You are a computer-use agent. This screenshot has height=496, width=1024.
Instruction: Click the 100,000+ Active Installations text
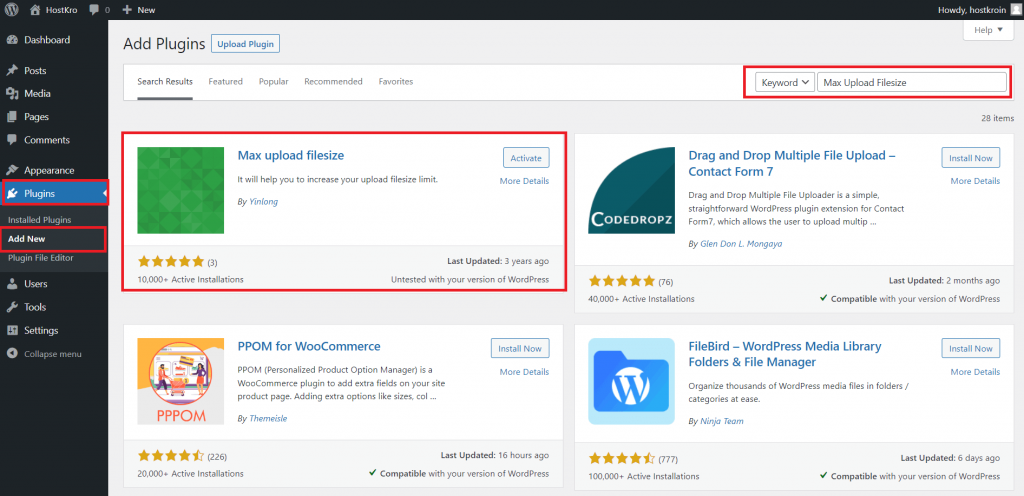[643, 476]
